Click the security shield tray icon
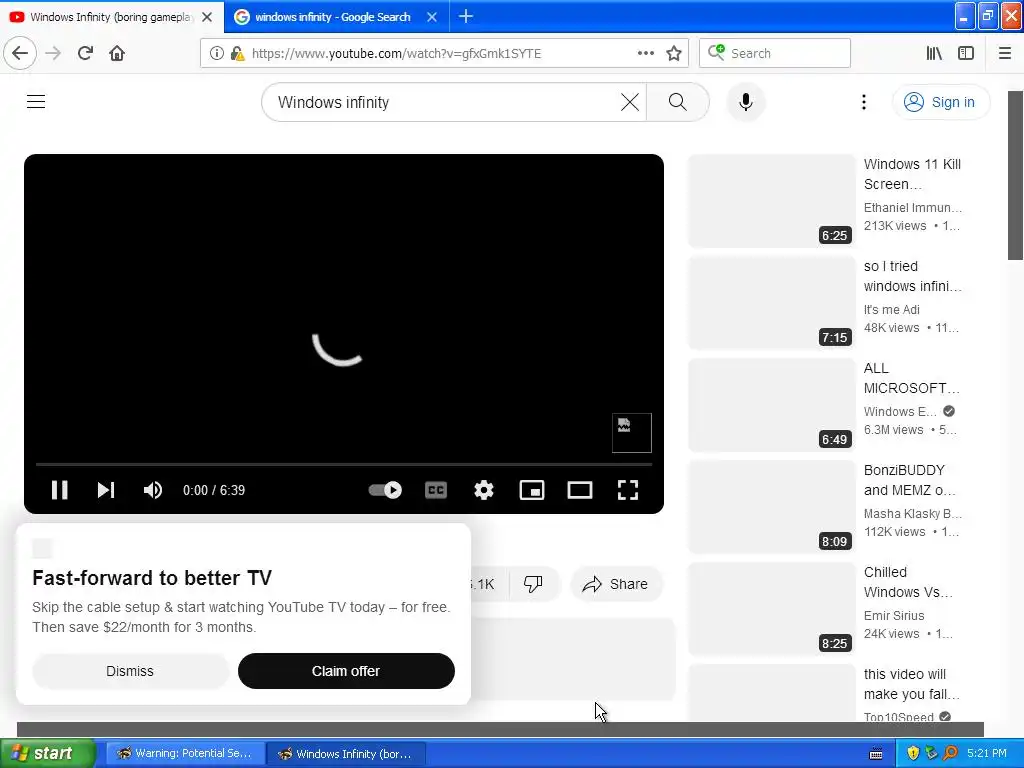The height and width of the screenshot is (768, 1024). (x=912, y=753)
